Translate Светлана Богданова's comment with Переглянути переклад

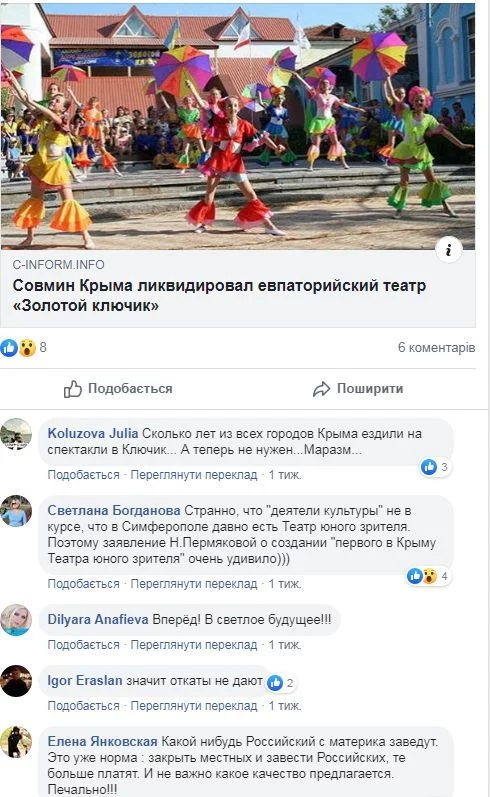tap(194, 584)
